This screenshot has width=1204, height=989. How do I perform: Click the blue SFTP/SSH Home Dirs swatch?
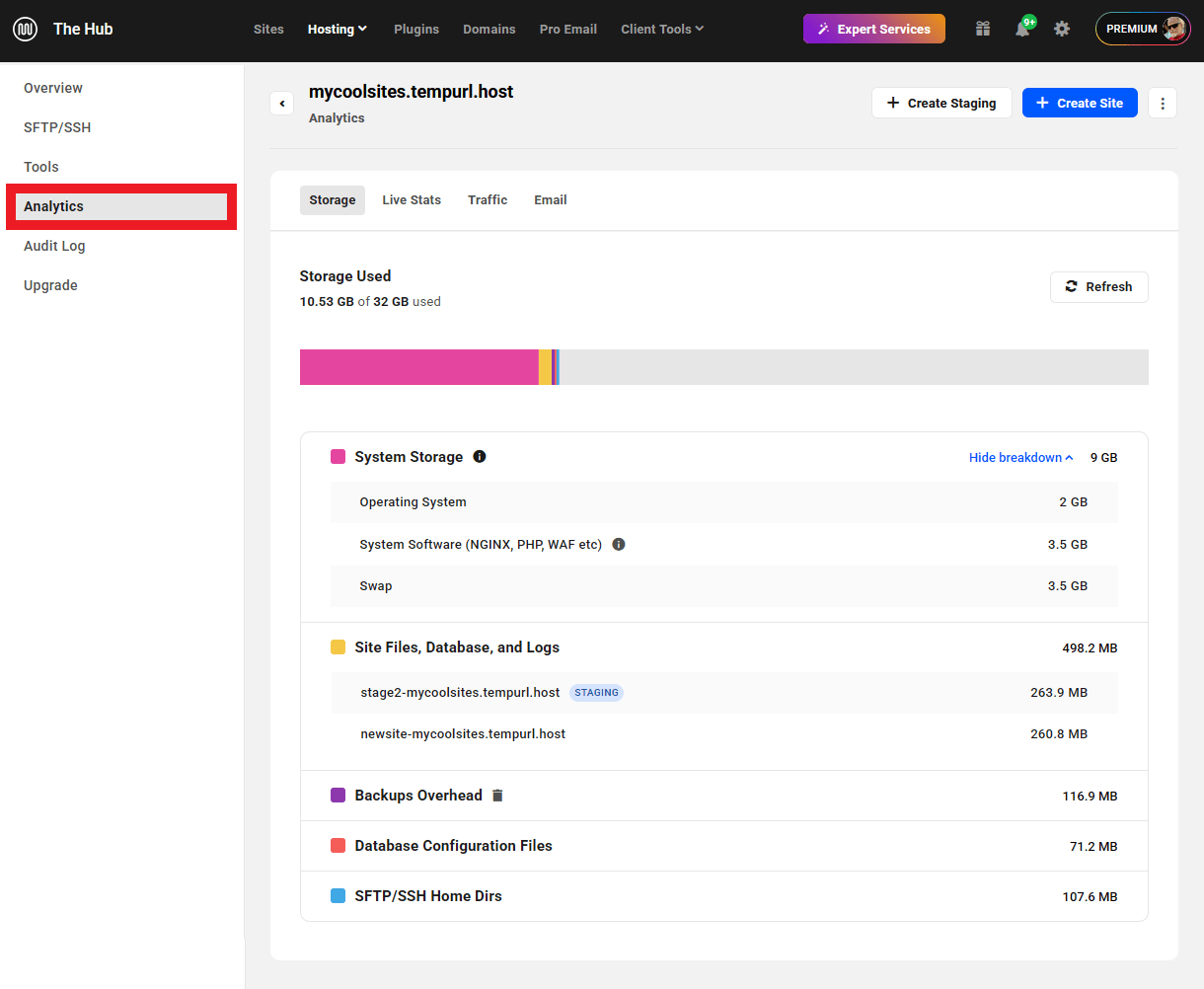tap(338, 896)
